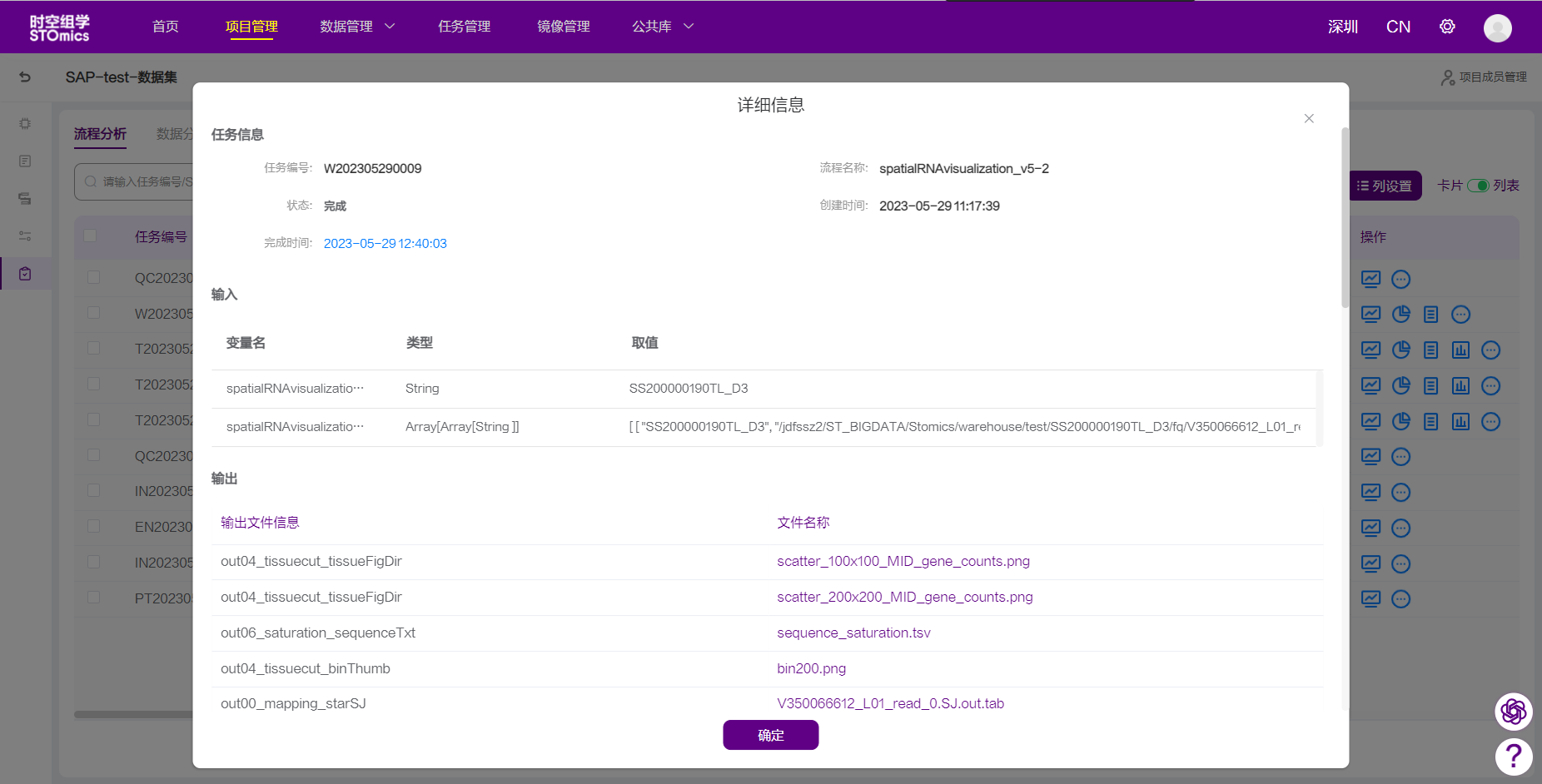The width and height of the screenshot is (1542, 784).
Task: Click the 确定 confirm button
Action: (770, 735)
